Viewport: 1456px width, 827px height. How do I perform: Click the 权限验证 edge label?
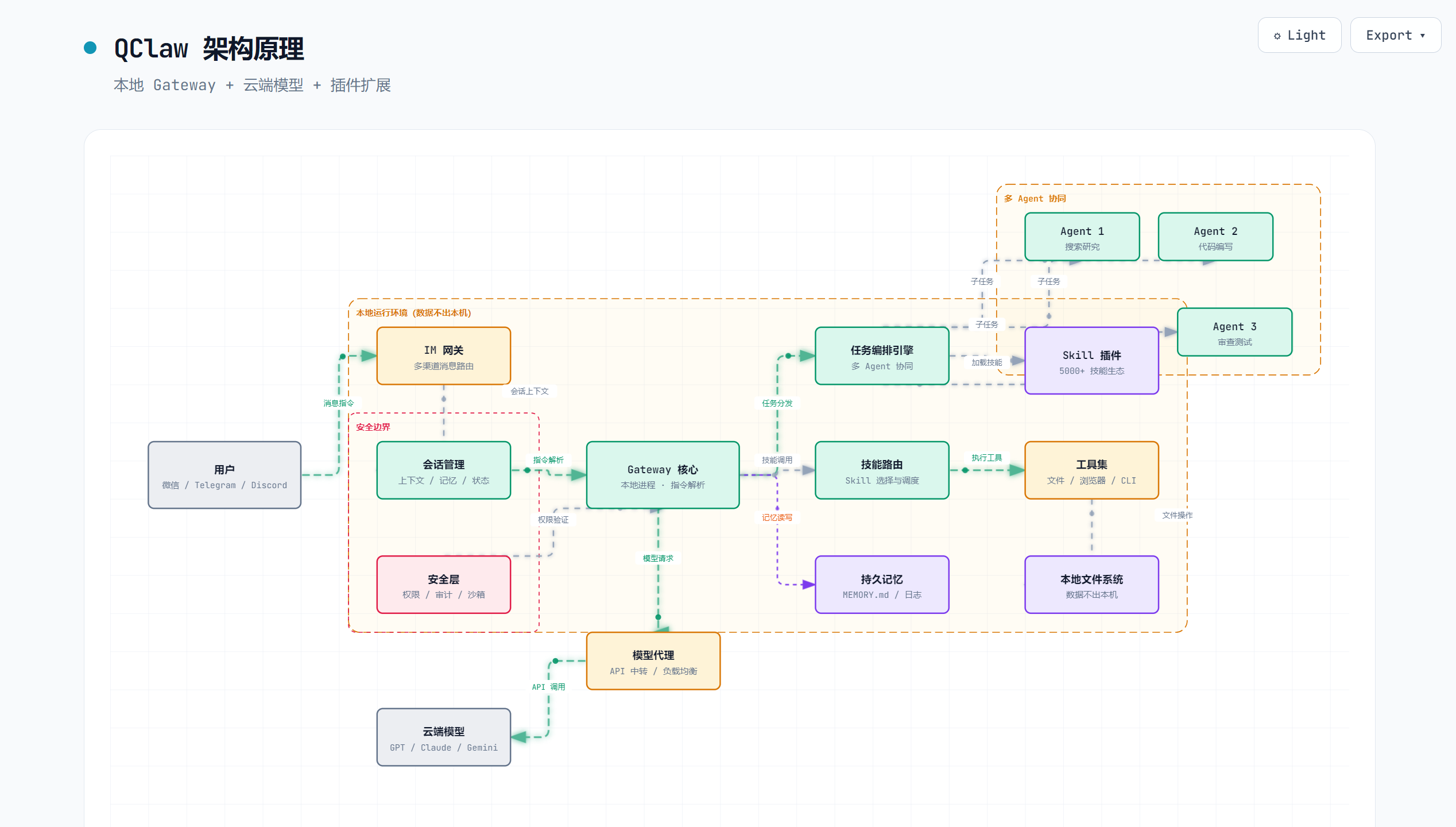tap(553, 520)
